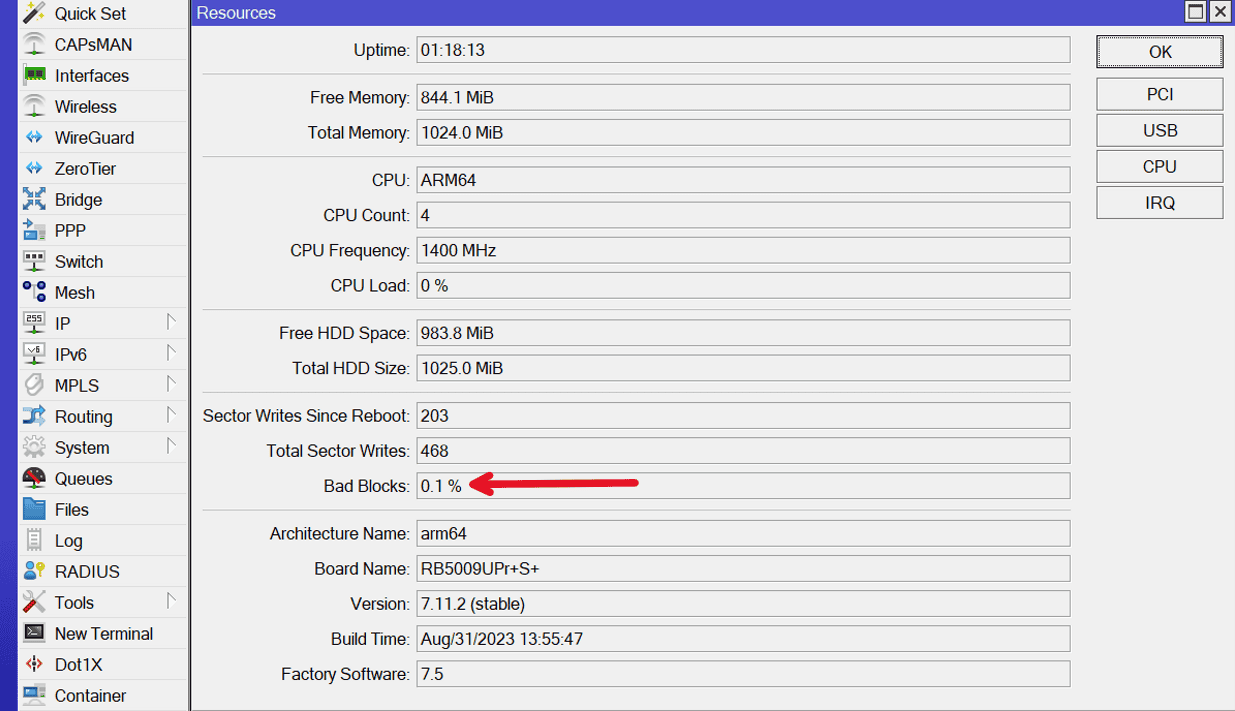Click the Free HDD Space 983.8 MiB field

[x=743, y=333]
